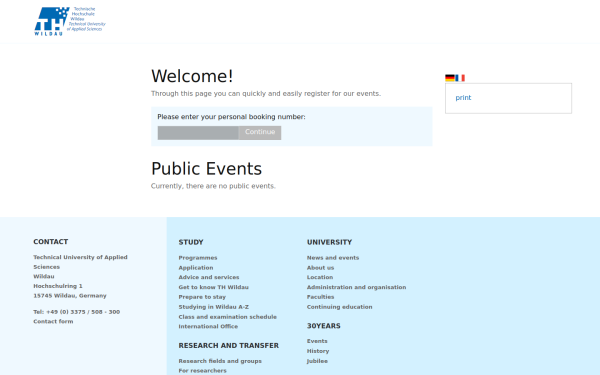Open the History link
The height and width of the screenshot is (375, 600).
click(318, 351)
